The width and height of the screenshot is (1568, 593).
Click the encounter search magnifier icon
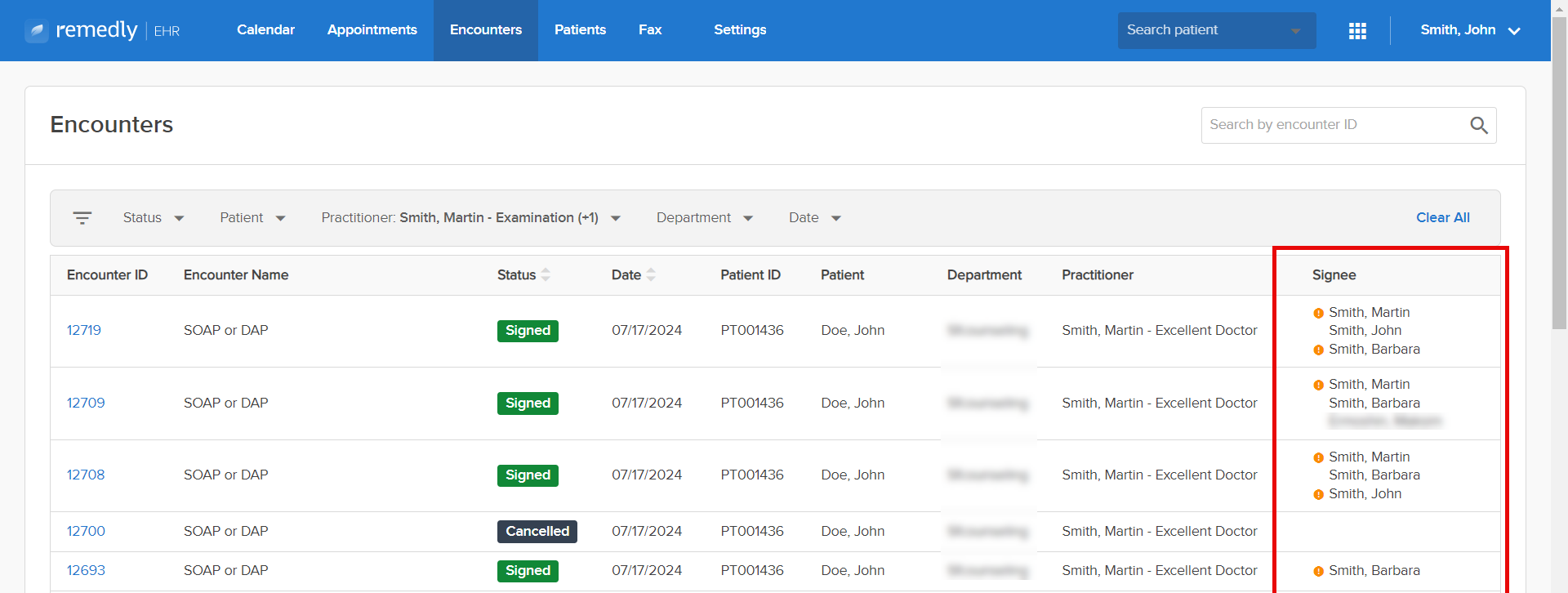[x=1479, y=125]
